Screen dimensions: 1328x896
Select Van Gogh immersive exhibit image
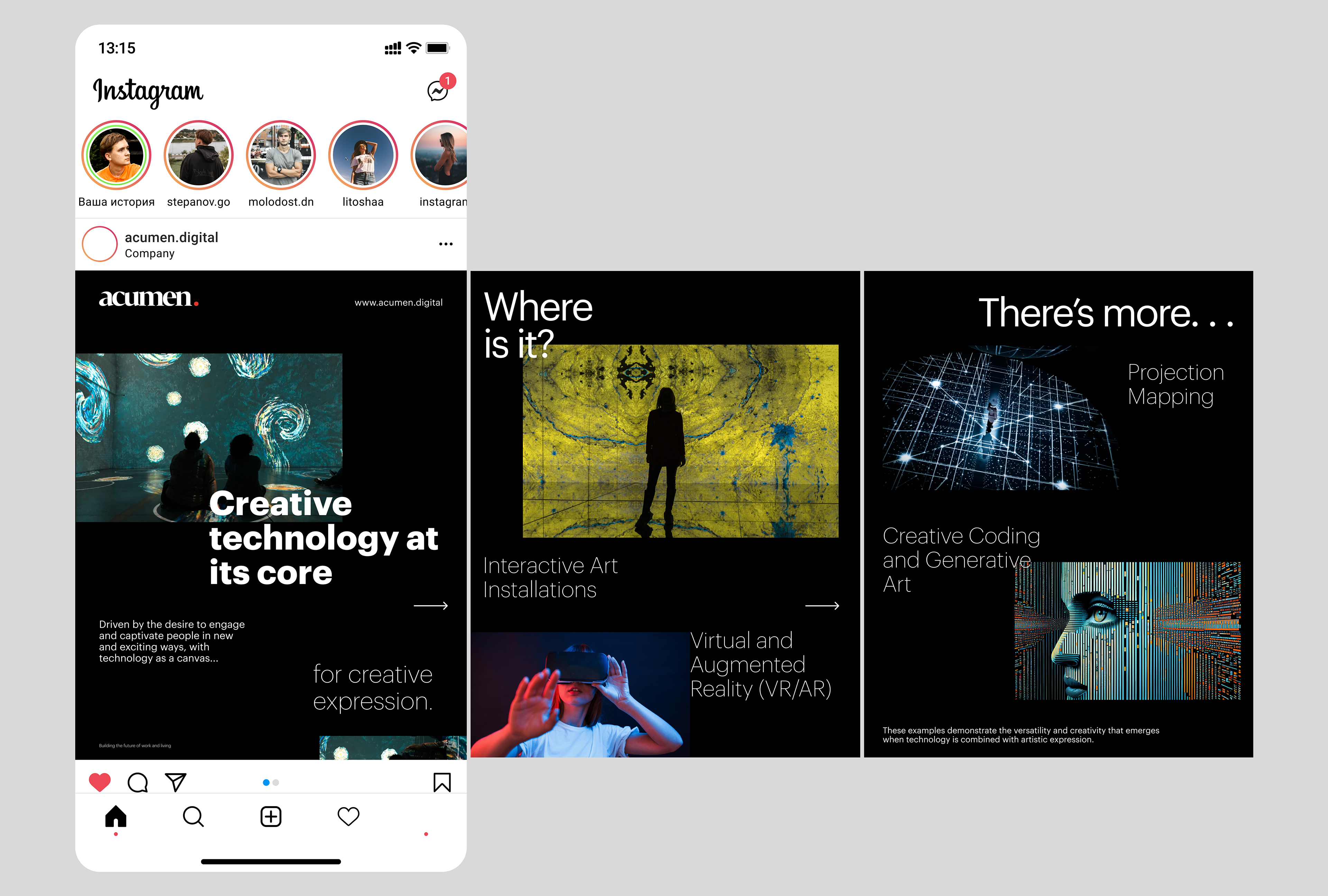pos(209,438)
